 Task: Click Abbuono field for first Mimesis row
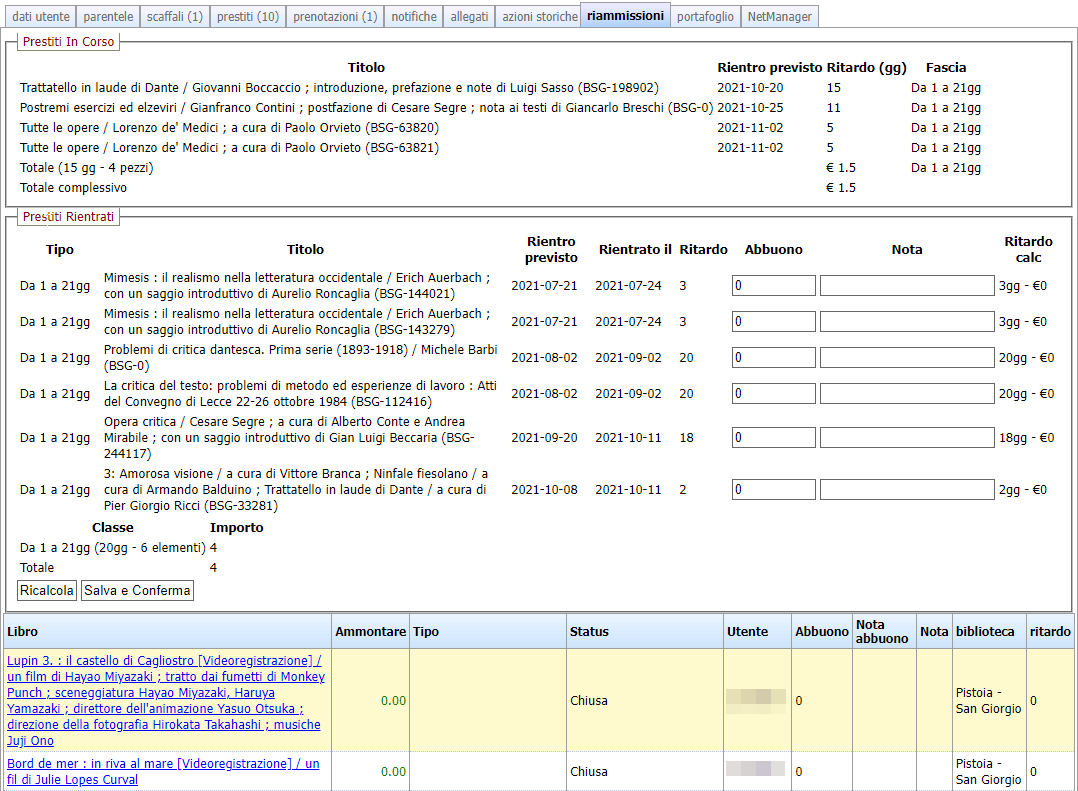coord(773,286)
